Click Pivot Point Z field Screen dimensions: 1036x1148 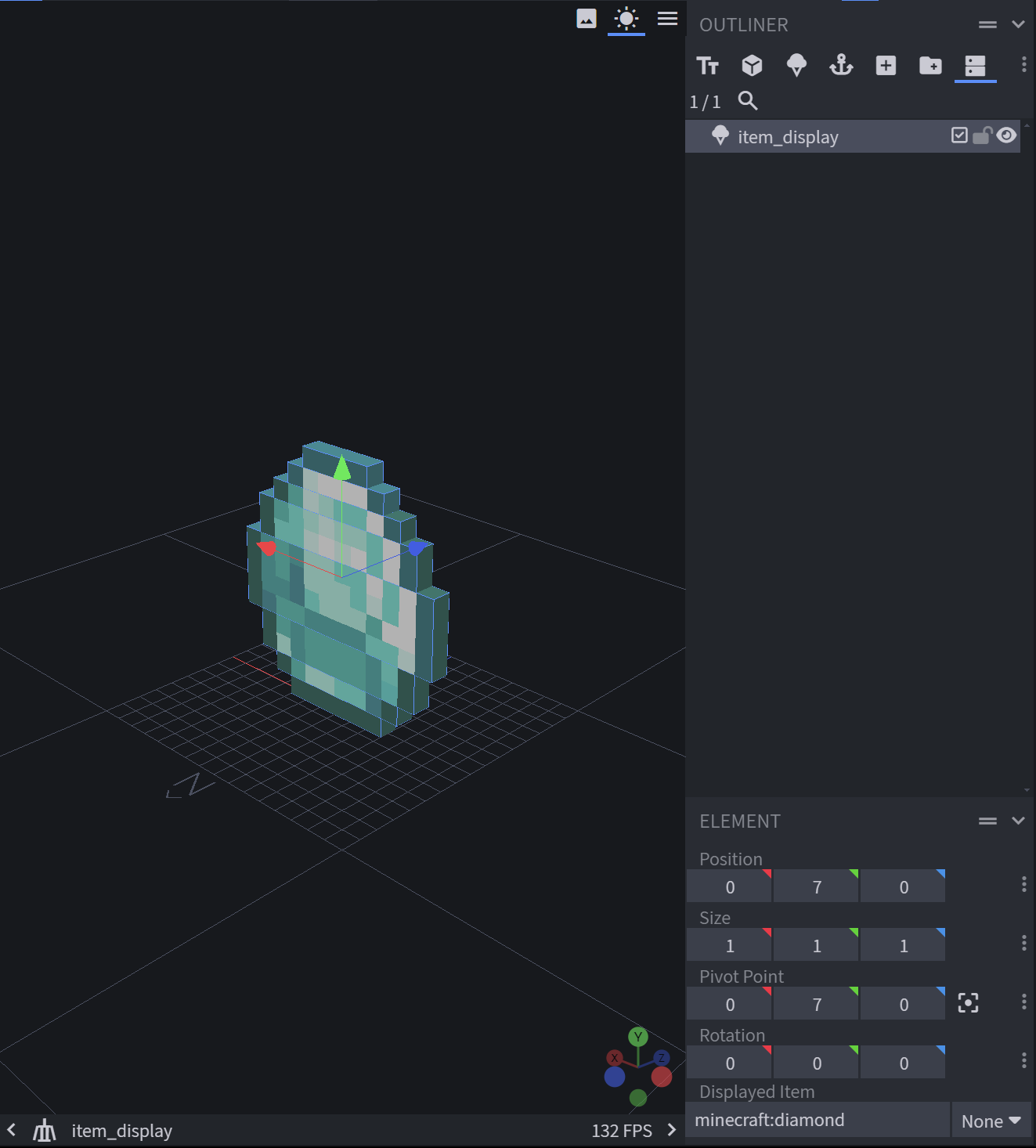(x=904, y=1004)
